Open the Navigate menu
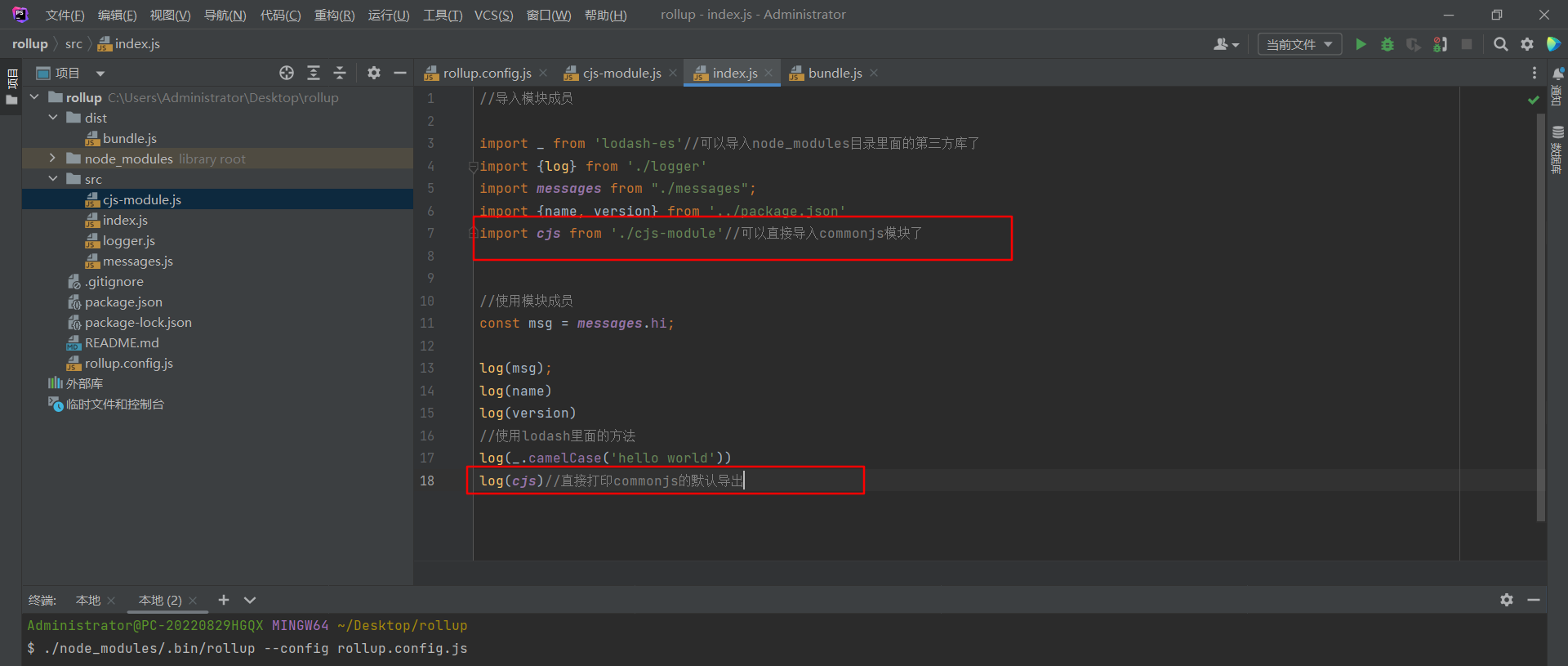 point(225,15)
